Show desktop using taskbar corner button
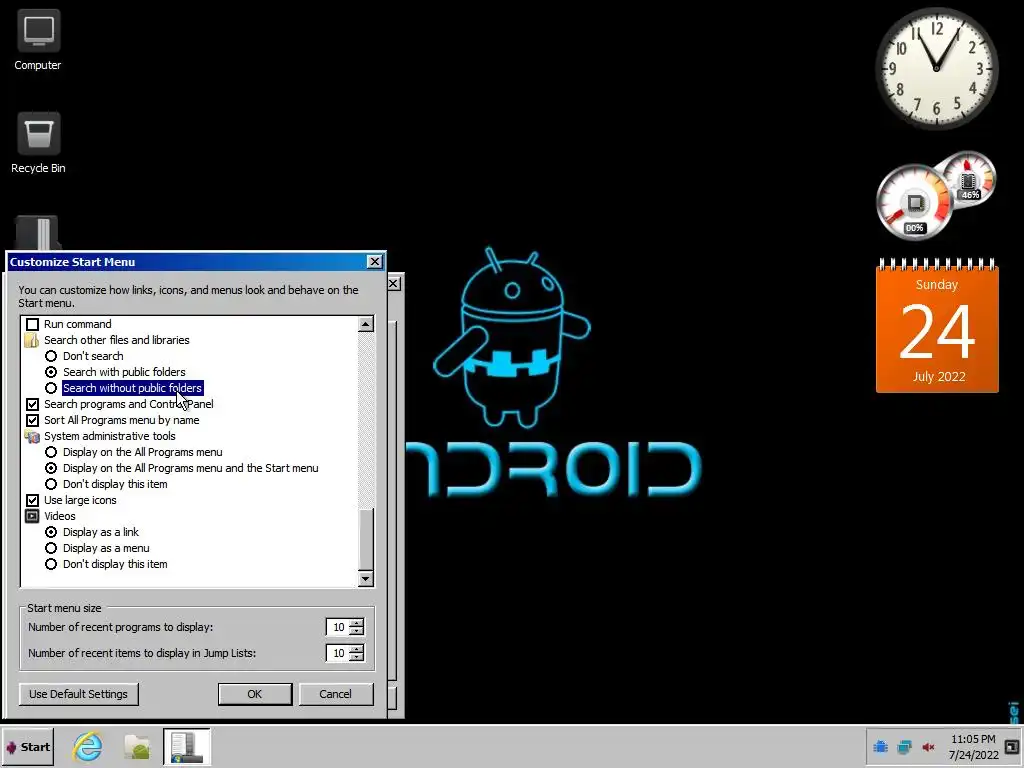This screenshot has width=1024, height=768. [x=1013, y=746]
